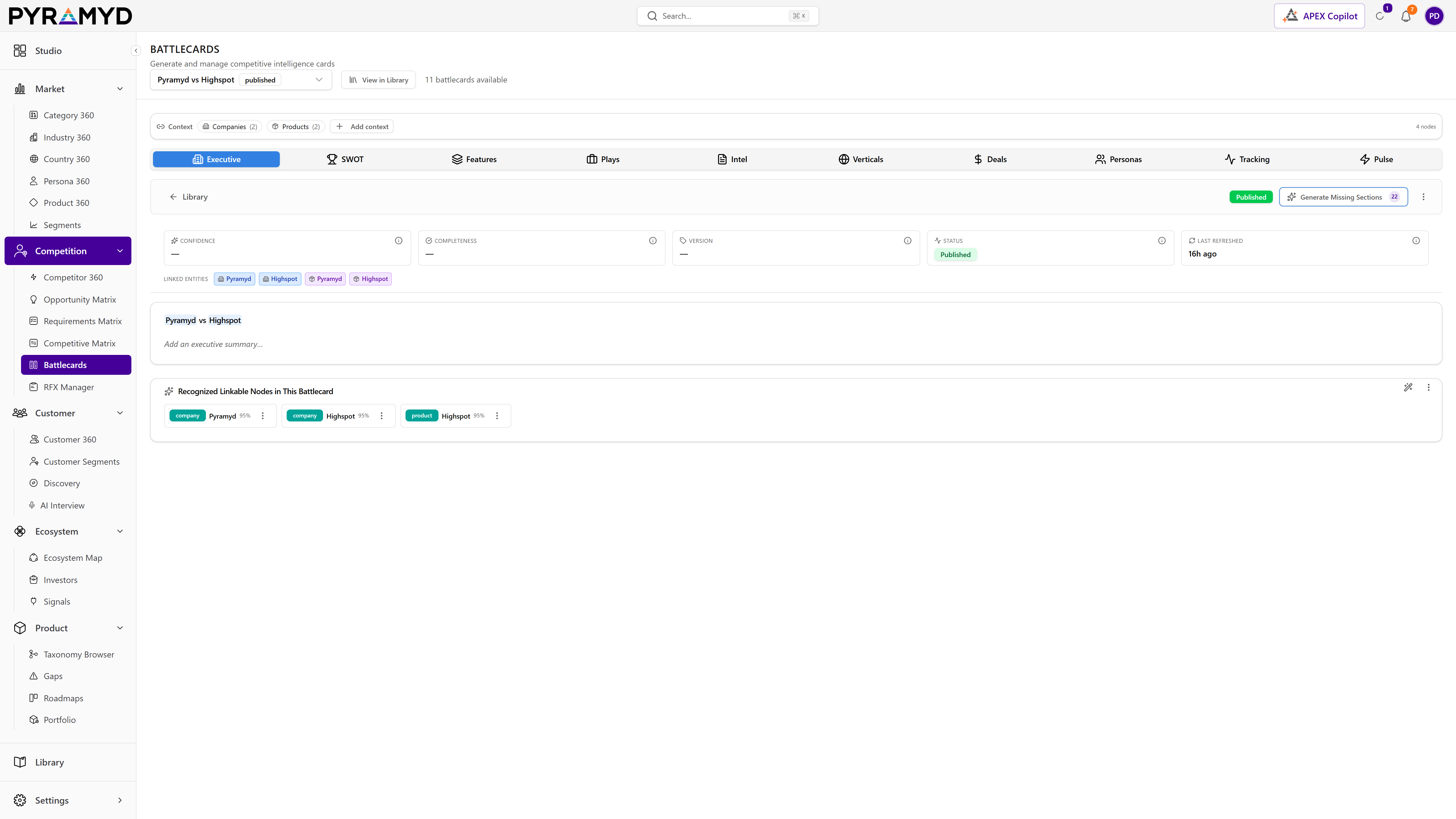Expand the Companies (2) context chip
This screenshot has width=1456, height=819.
point(230,127)
